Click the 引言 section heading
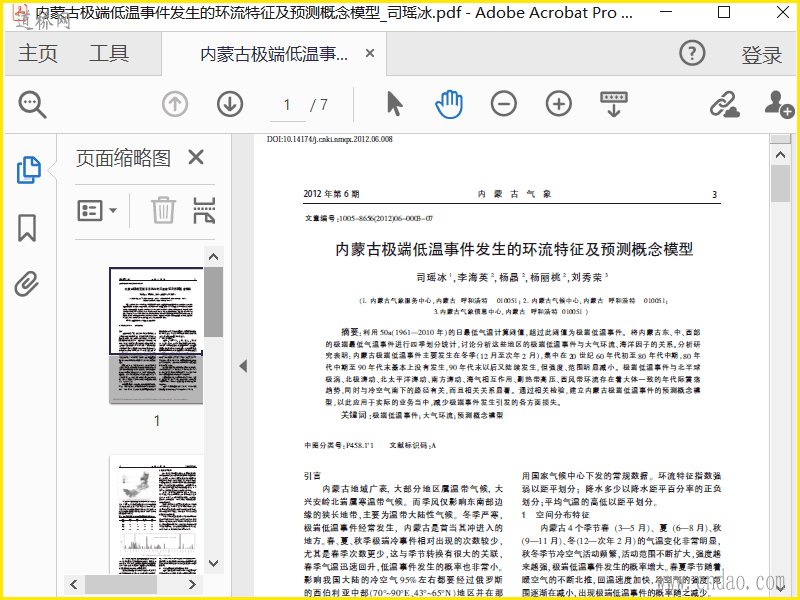 [x=312, y=476]
